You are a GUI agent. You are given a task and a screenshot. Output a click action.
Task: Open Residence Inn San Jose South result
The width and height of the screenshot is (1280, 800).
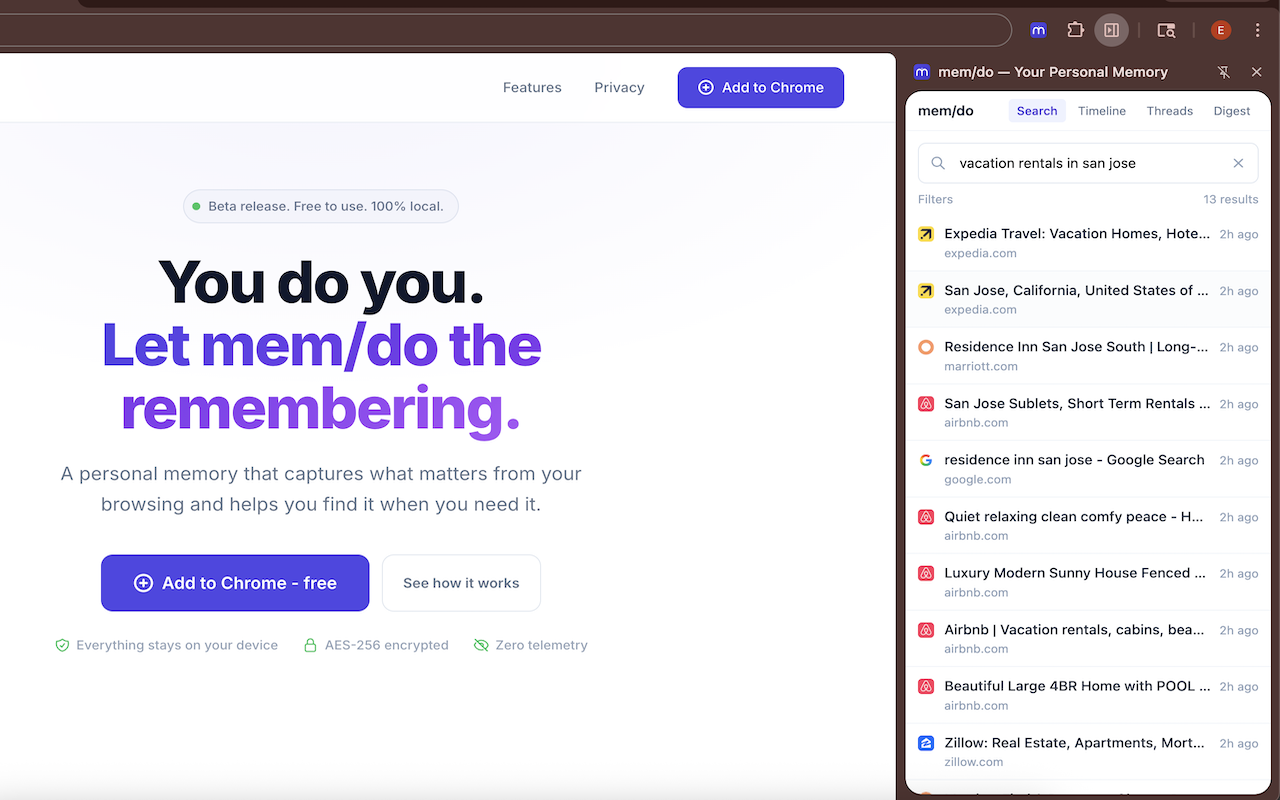pos(1088,356)
